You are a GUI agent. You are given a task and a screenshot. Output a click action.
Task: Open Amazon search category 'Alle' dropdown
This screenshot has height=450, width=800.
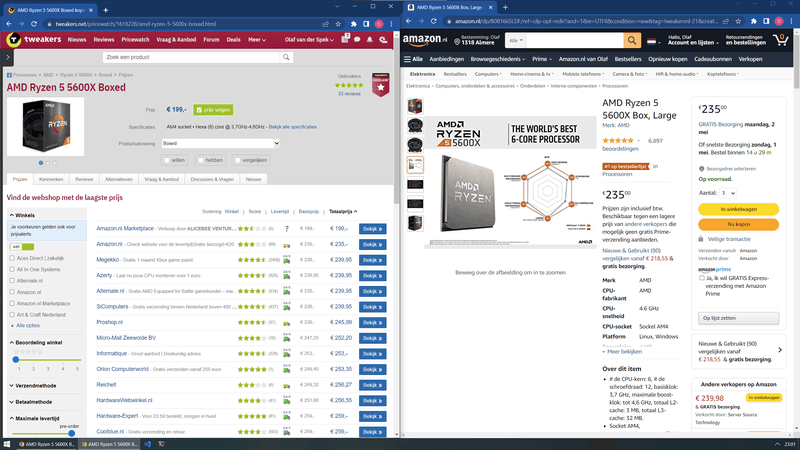click(x=516, y=40)
